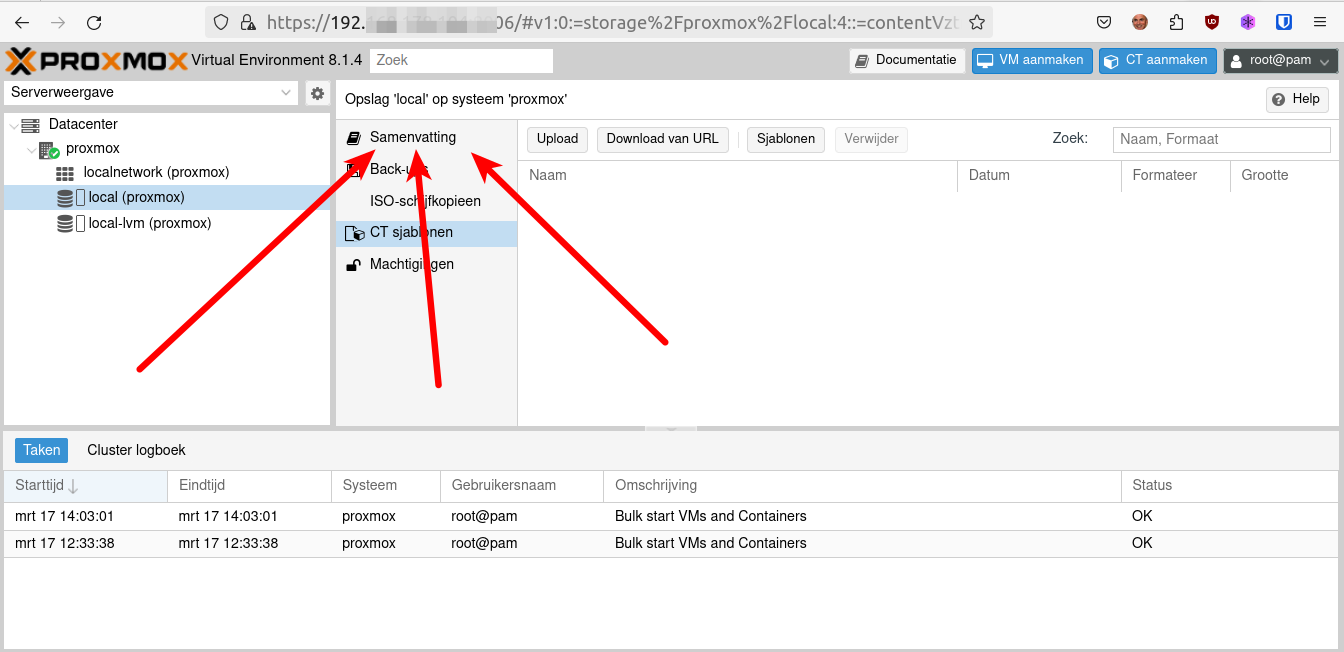Collapse the Datacenter tree node
1344x652 pixels.
(12, 125)
